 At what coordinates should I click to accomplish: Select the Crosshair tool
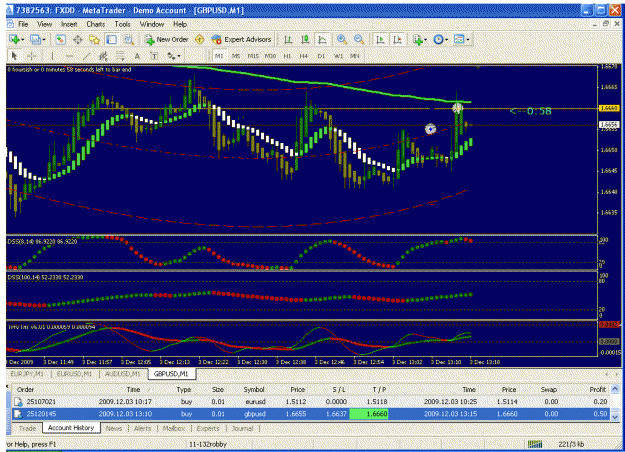point(31,56)
